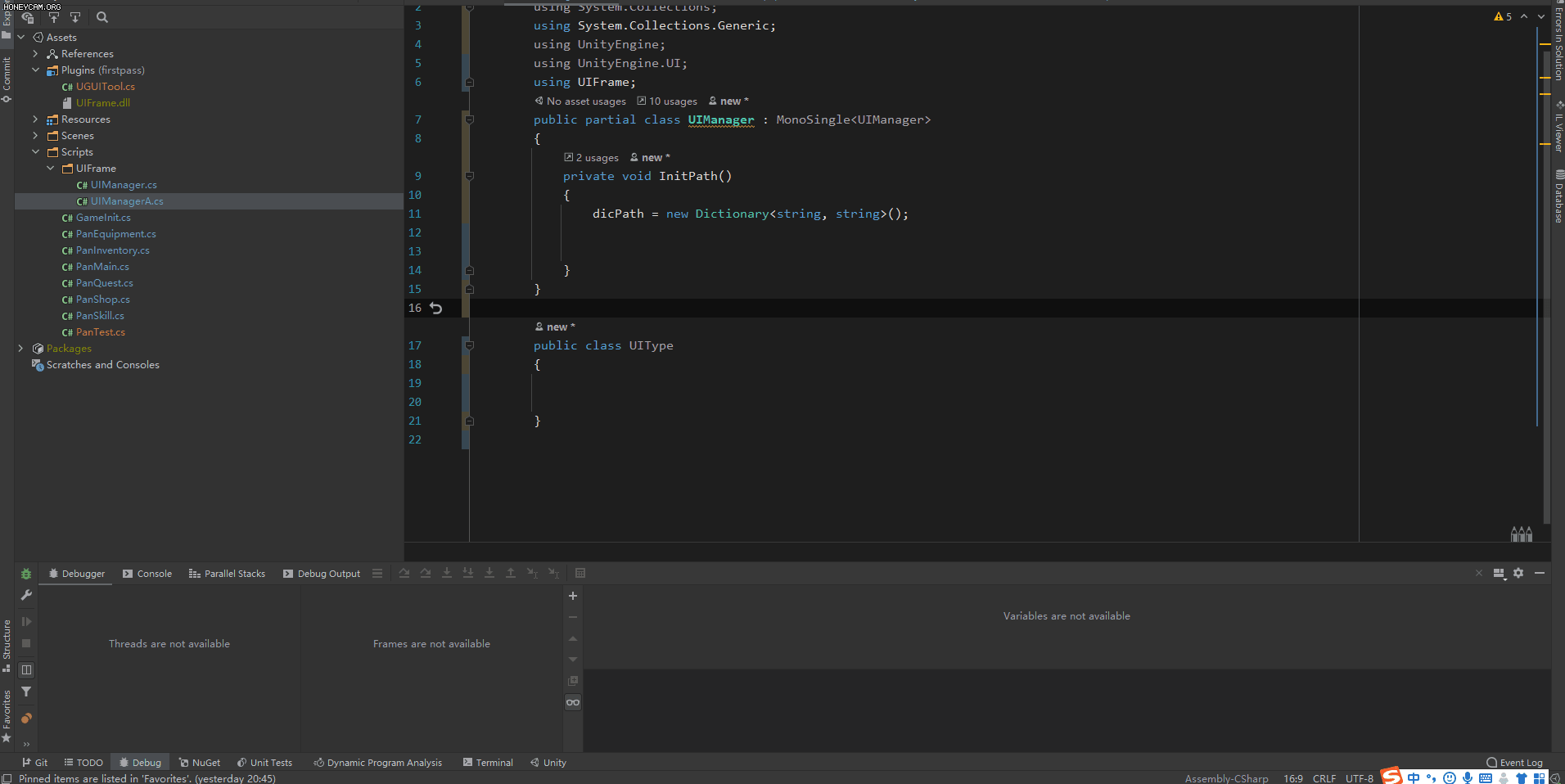Click the Assembly-CSharp project context widget

[1226, 778]
